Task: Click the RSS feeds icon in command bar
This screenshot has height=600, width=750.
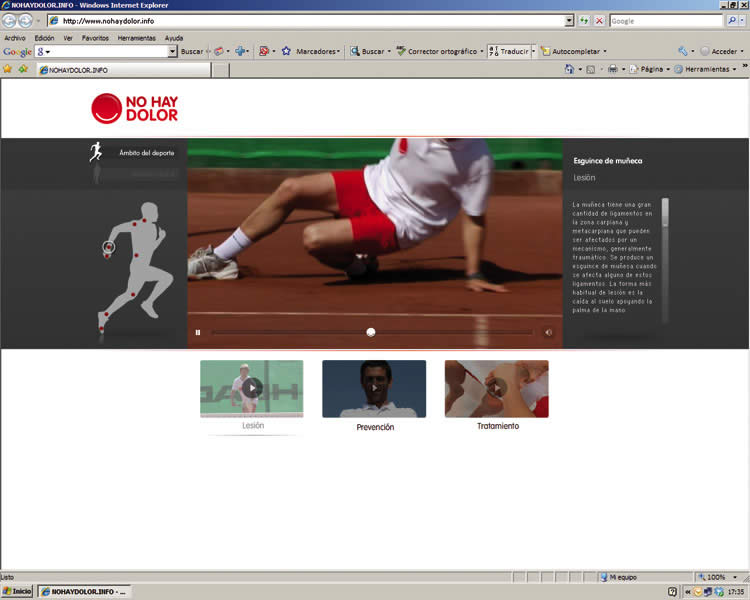Action: click(590, 69)
